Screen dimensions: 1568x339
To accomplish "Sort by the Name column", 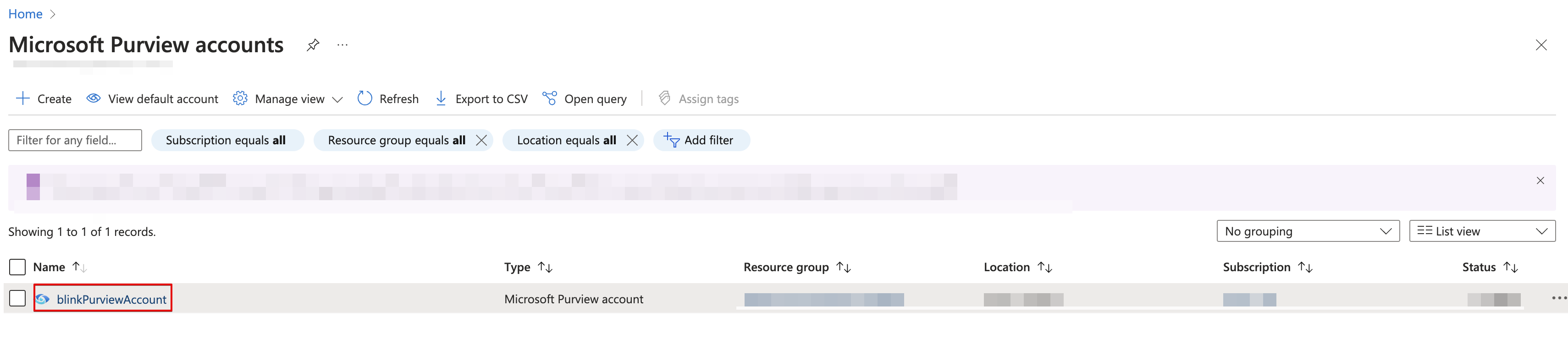I will pos(60,267).
